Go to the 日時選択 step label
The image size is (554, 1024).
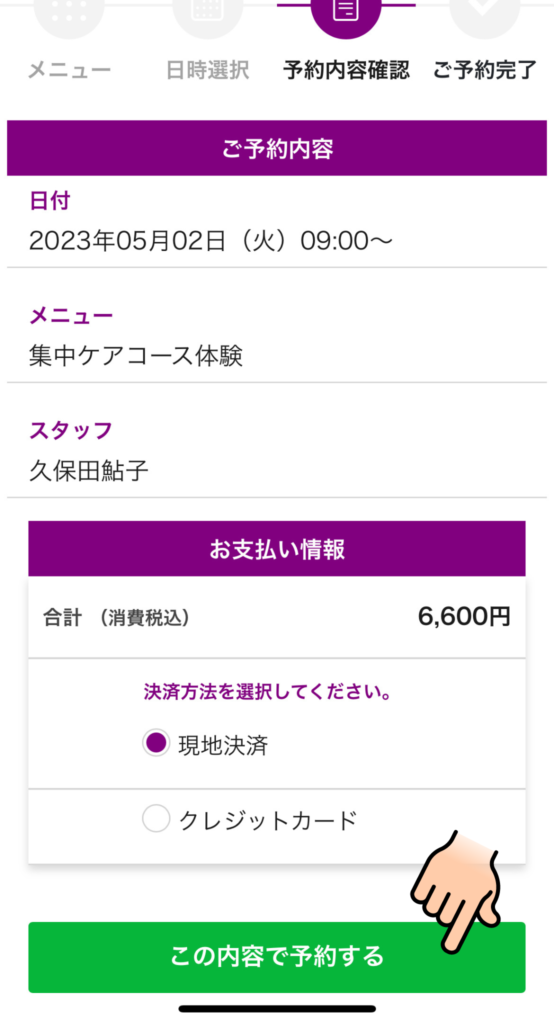coord(208,70)
